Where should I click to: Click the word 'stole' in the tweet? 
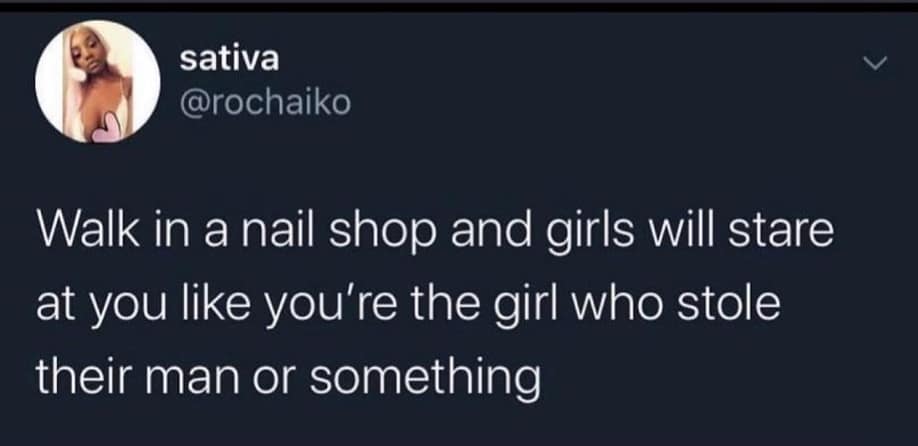coord(729,303)
